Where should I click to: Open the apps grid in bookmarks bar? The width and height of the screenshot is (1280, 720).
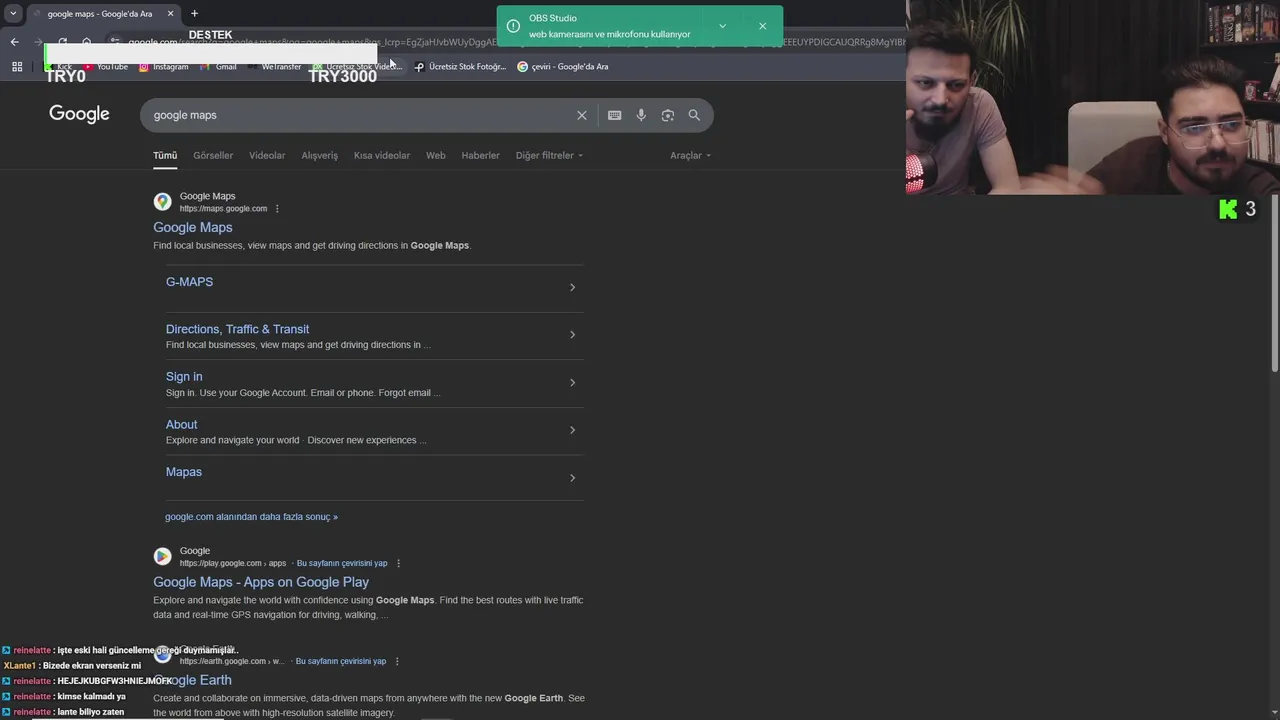click(x=17, y=66)
